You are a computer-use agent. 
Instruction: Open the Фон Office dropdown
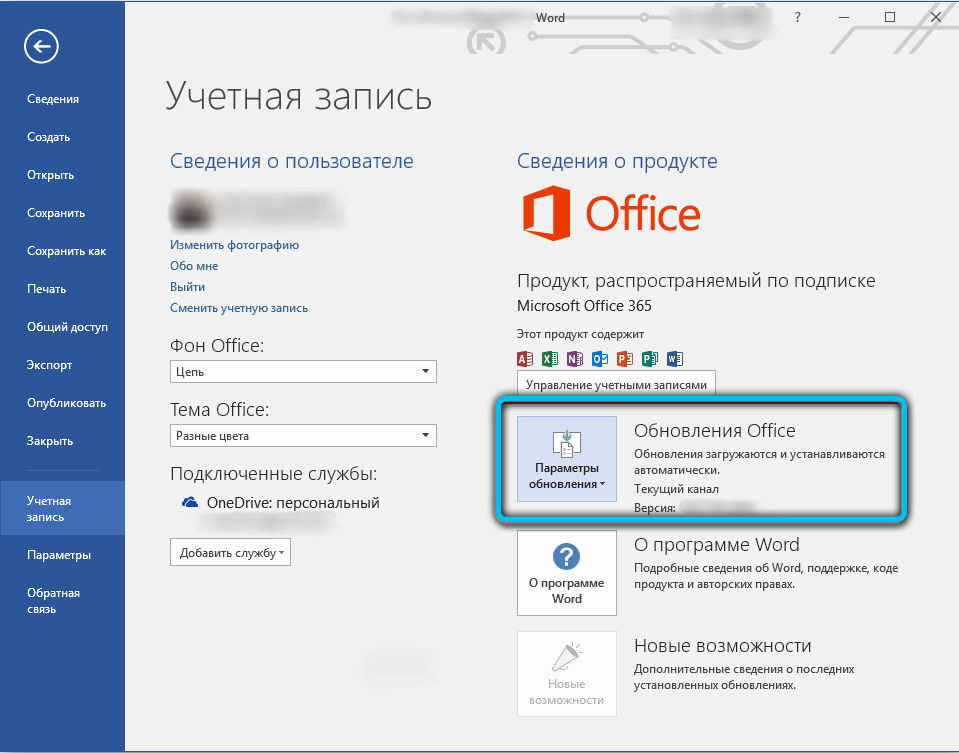click(x=303, y=372)
